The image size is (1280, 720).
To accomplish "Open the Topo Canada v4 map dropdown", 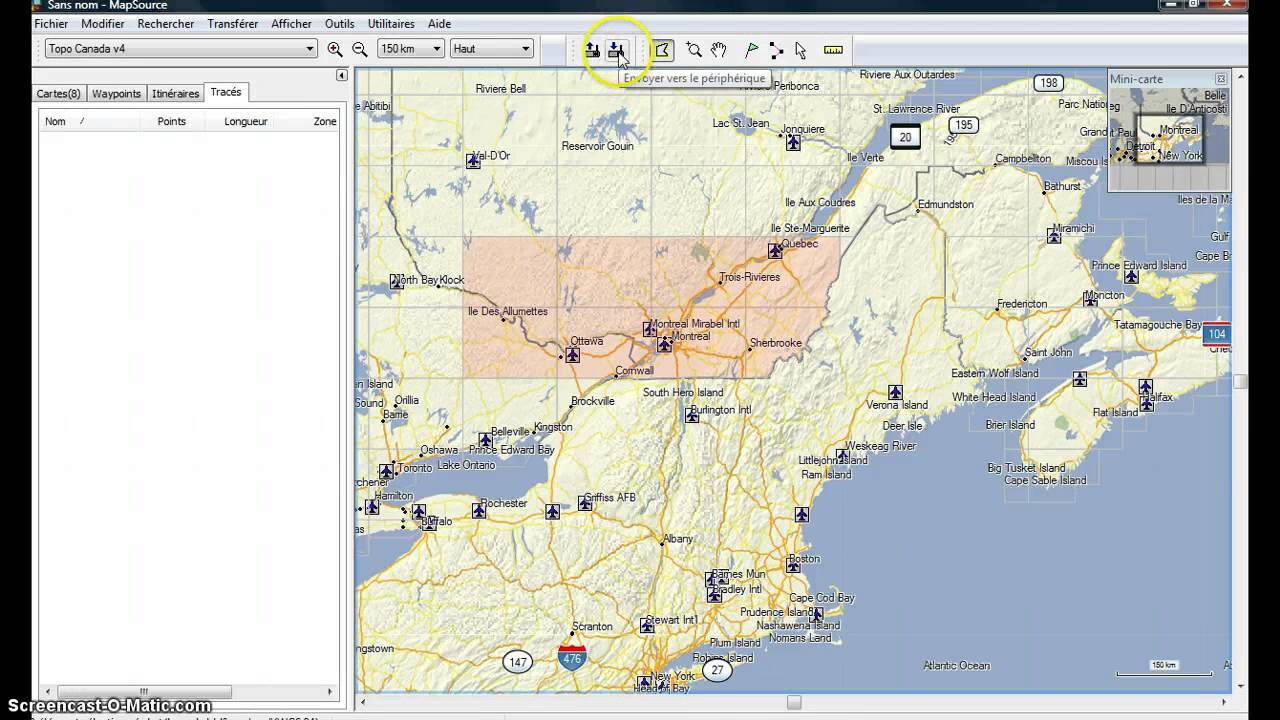I will point(181,48).
